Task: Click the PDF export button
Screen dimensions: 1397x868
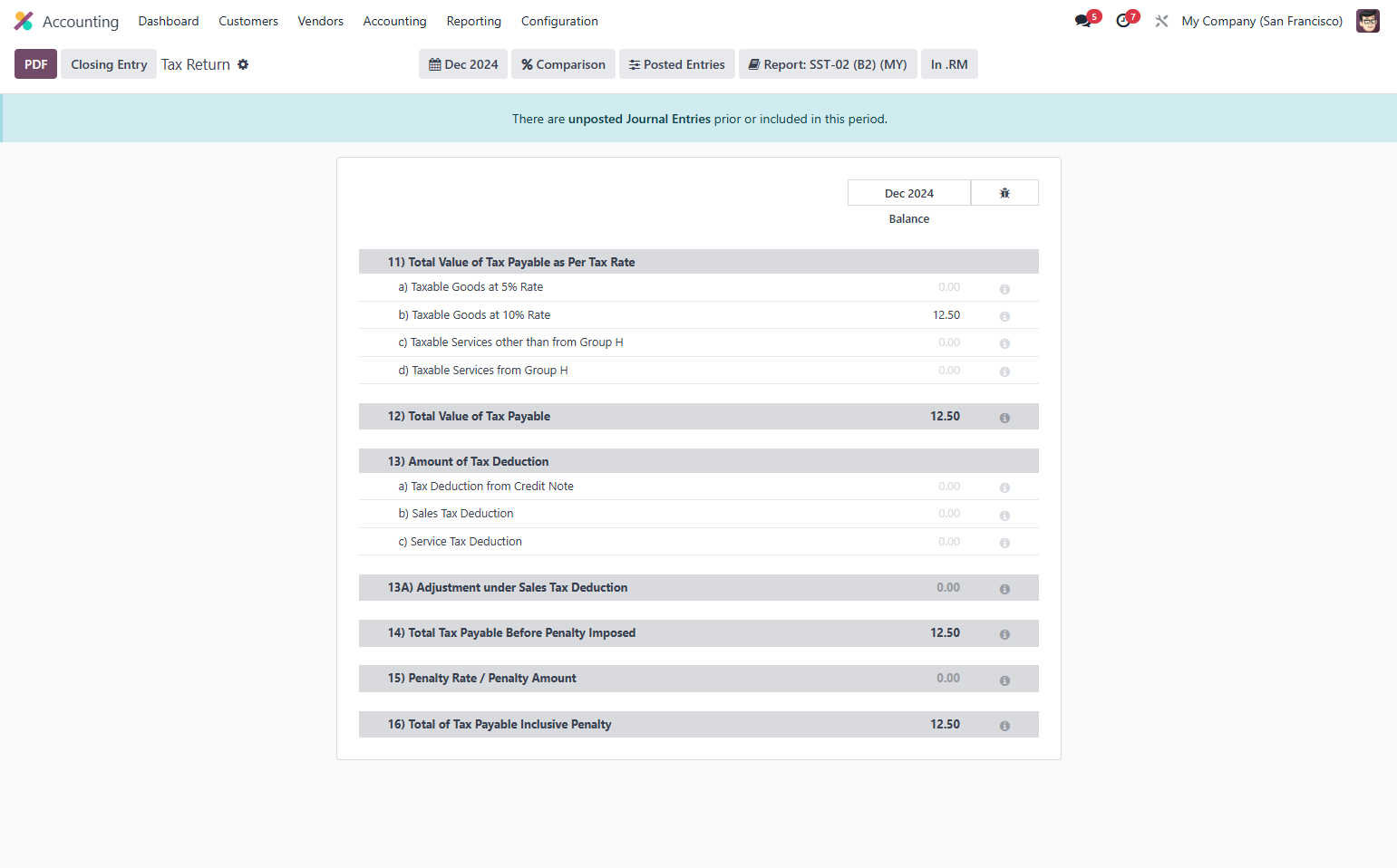Action: click(x=35, y=64)
